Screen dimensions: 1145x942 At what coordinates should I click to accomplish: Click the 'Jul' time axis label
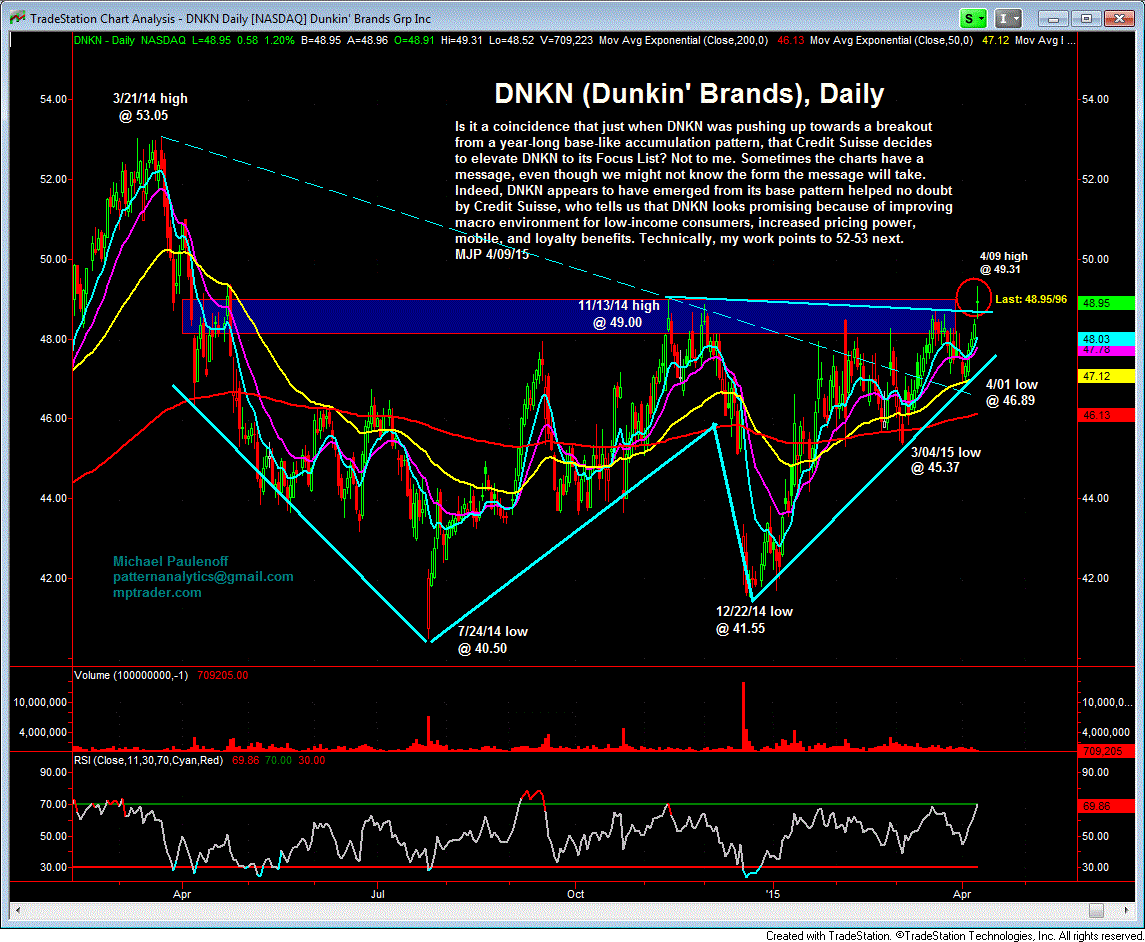click(378, 894)
